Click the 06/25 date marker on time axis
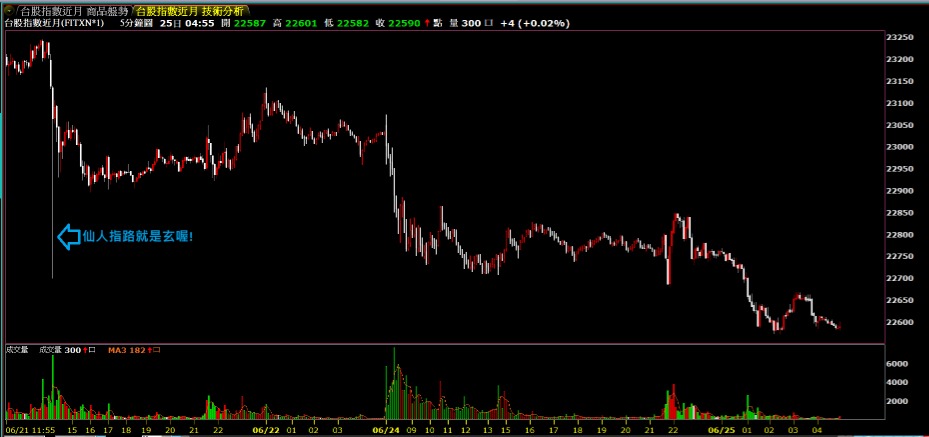The height and width of the screenshot is (437, 929). [723, 430]
